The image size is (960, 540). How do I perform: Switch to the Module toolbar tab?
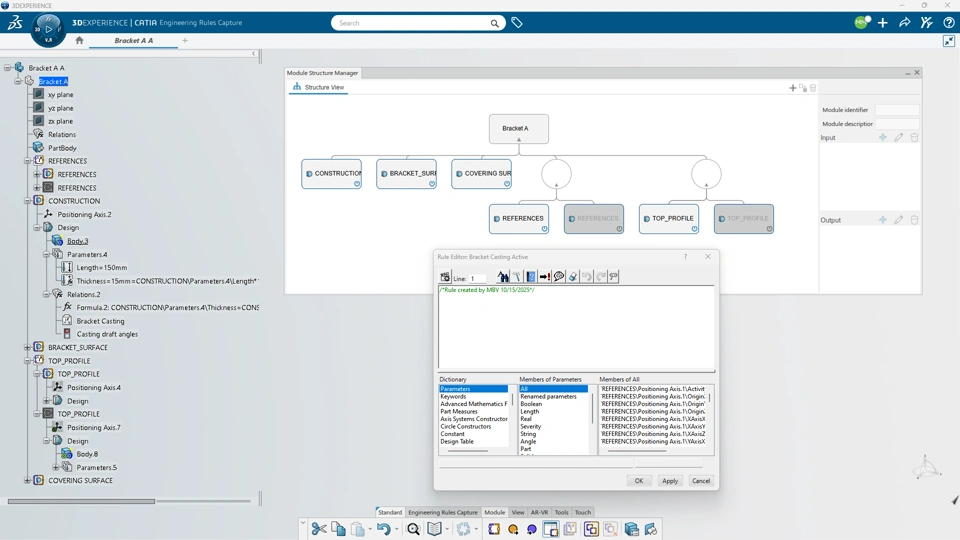[495, 512]
